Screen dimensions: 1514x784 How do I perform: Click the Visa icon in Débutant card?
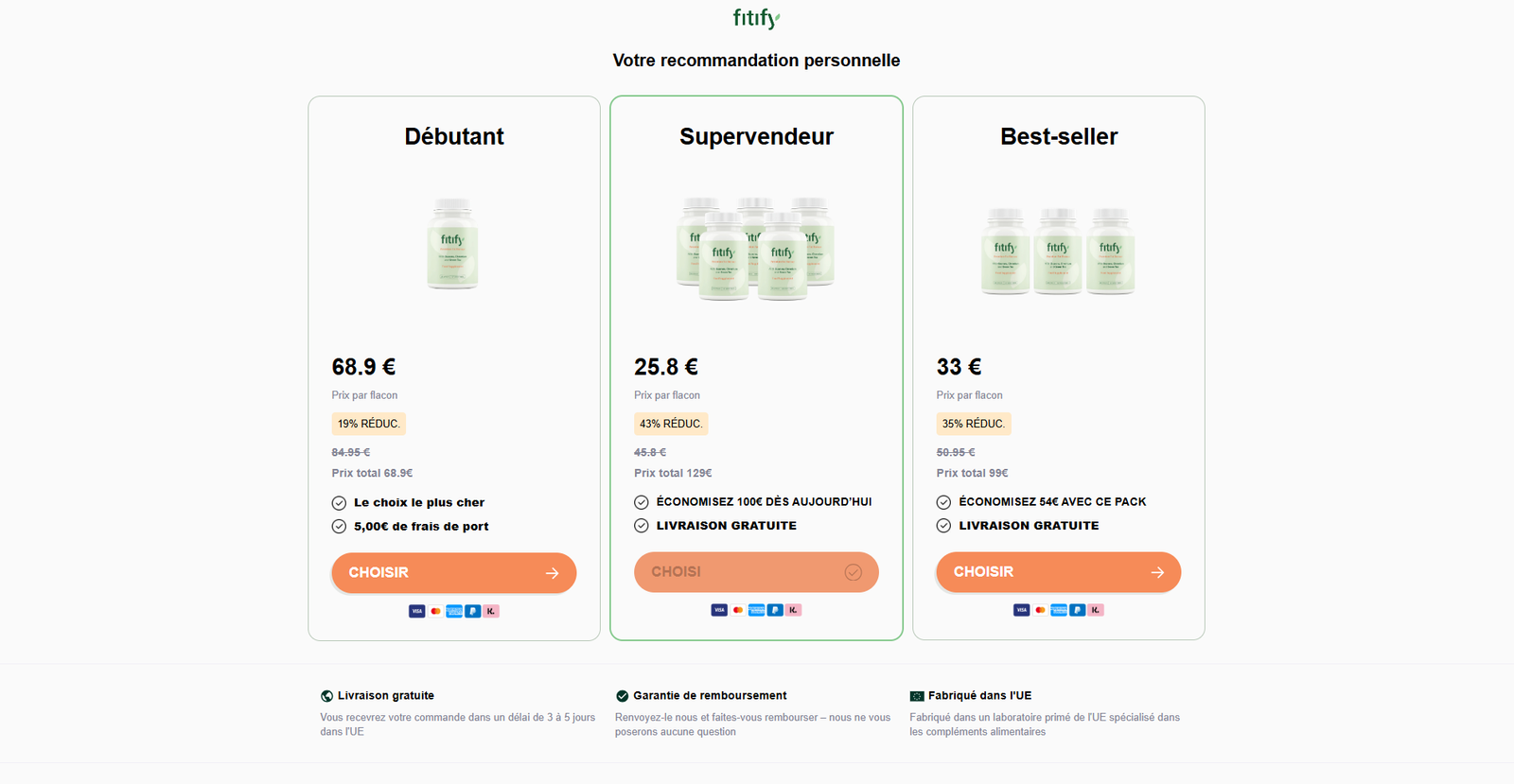point(416,611)
